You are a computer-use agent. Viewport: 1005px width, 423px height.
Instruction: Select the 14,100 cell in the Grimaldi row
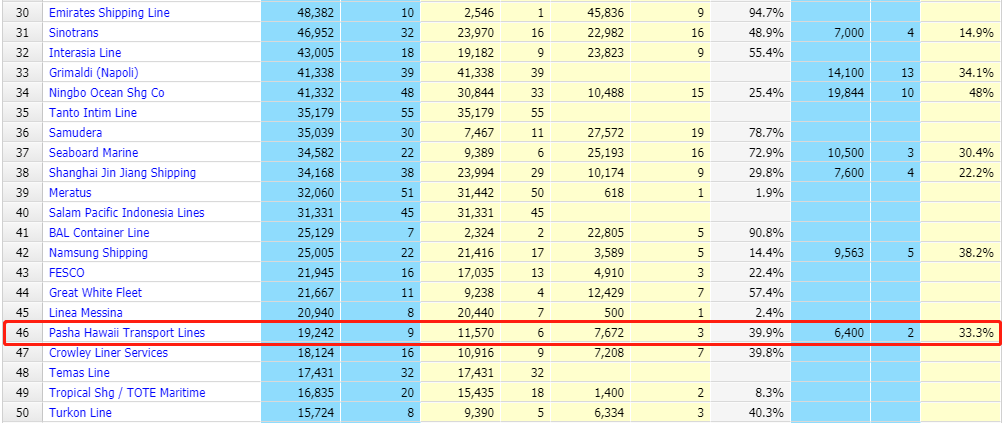[x=830, y=72]
